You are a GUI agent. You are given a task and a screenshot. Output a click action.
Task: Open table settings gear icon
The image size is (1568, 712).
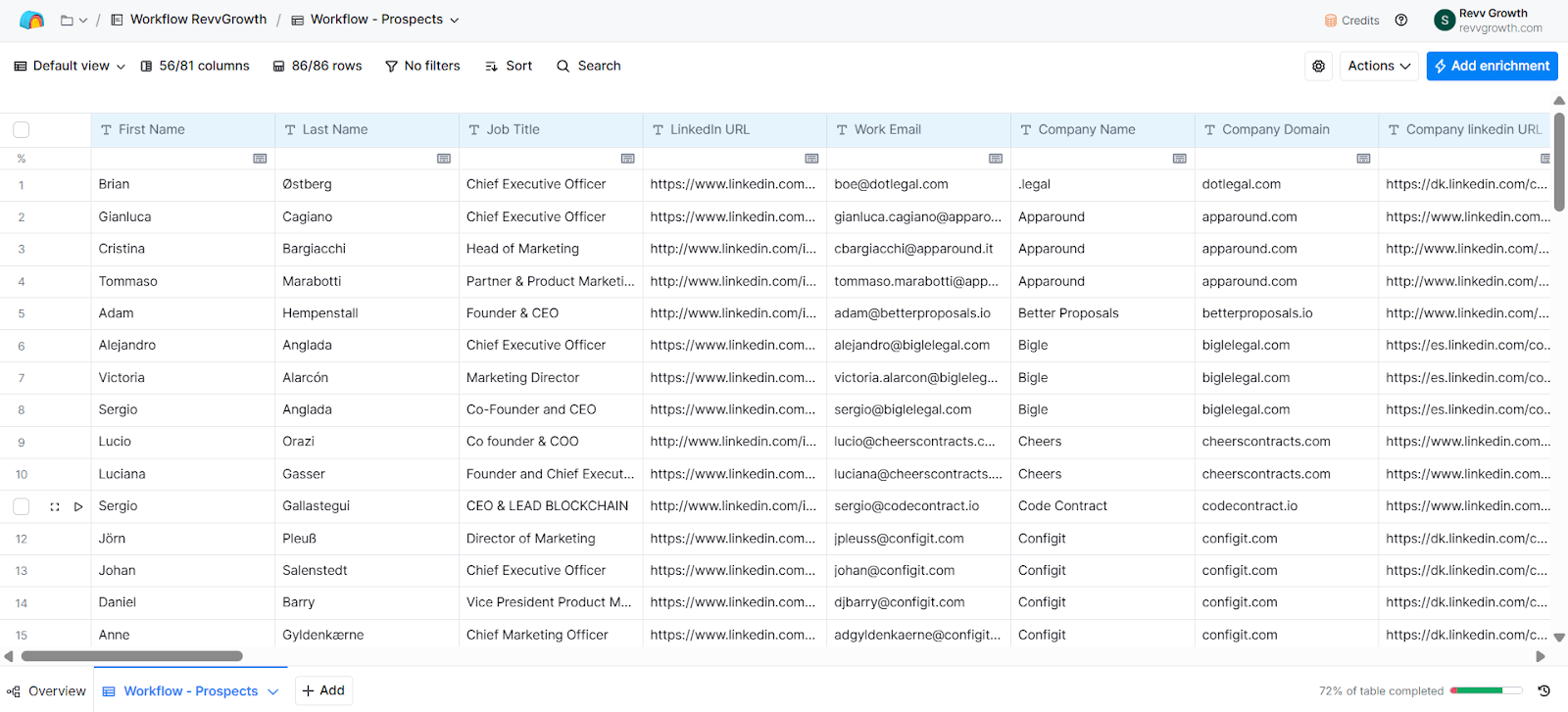coord(1319,66)
